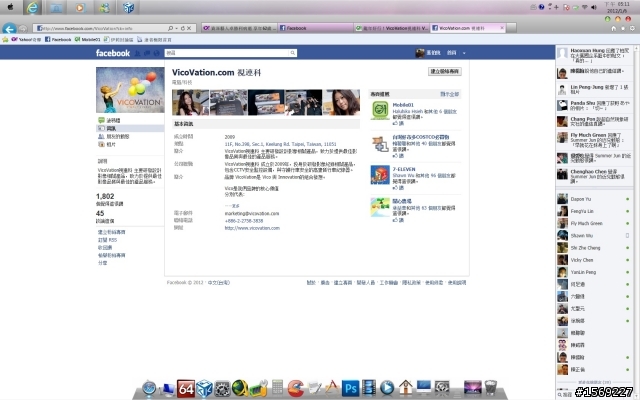
Task: Click the Facebook friend requests icon
Action: (138, 53)
